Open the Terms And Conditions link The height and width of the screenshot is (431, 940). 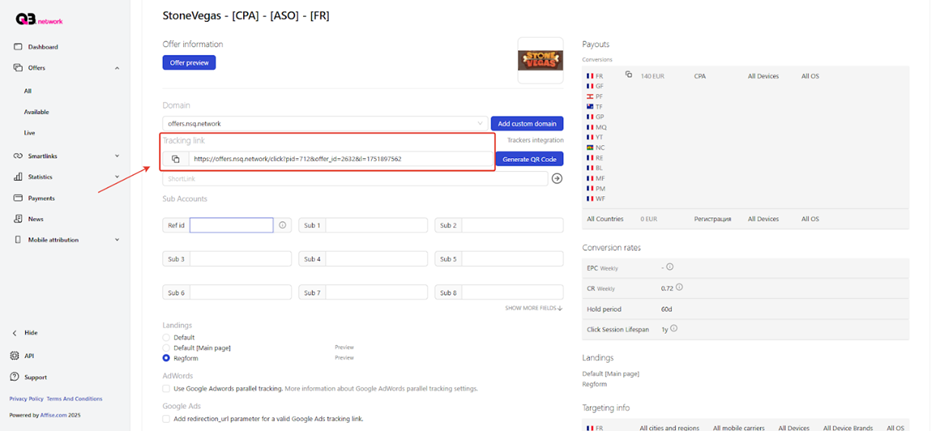(74, 399)
